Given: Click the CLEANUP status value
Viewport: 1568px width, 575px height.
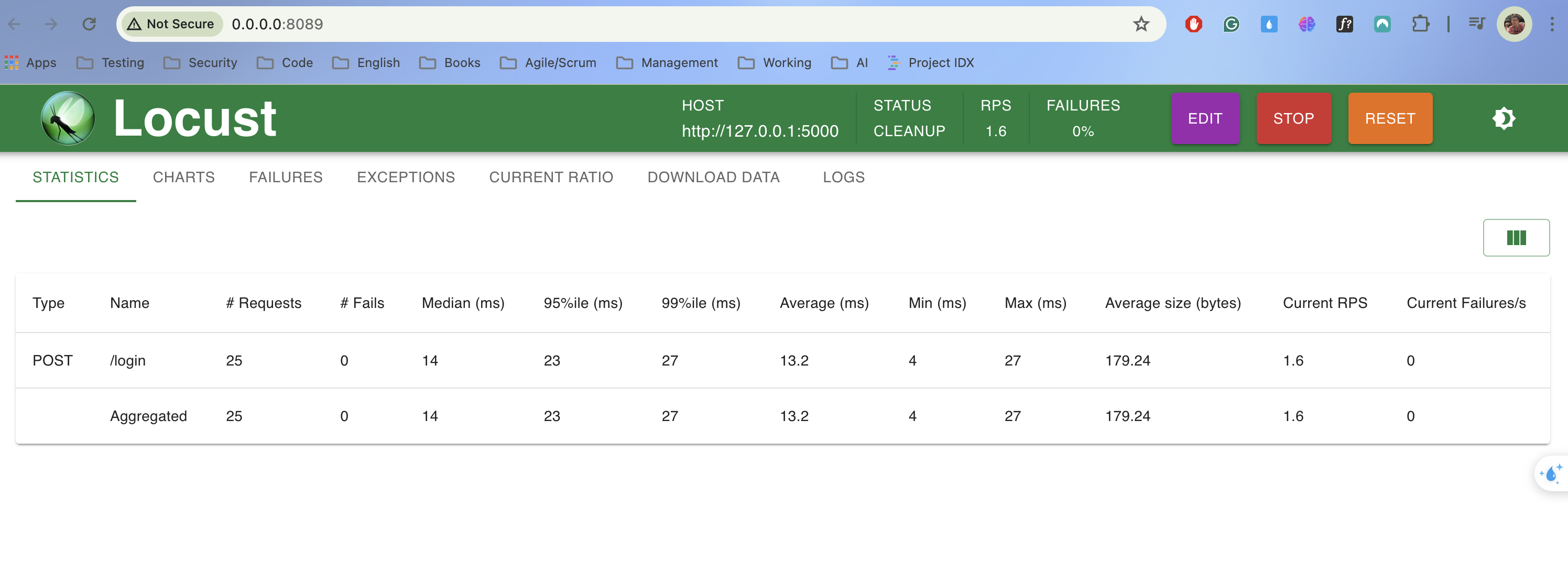Looking at the screenshot, I should tap(909, 131).
